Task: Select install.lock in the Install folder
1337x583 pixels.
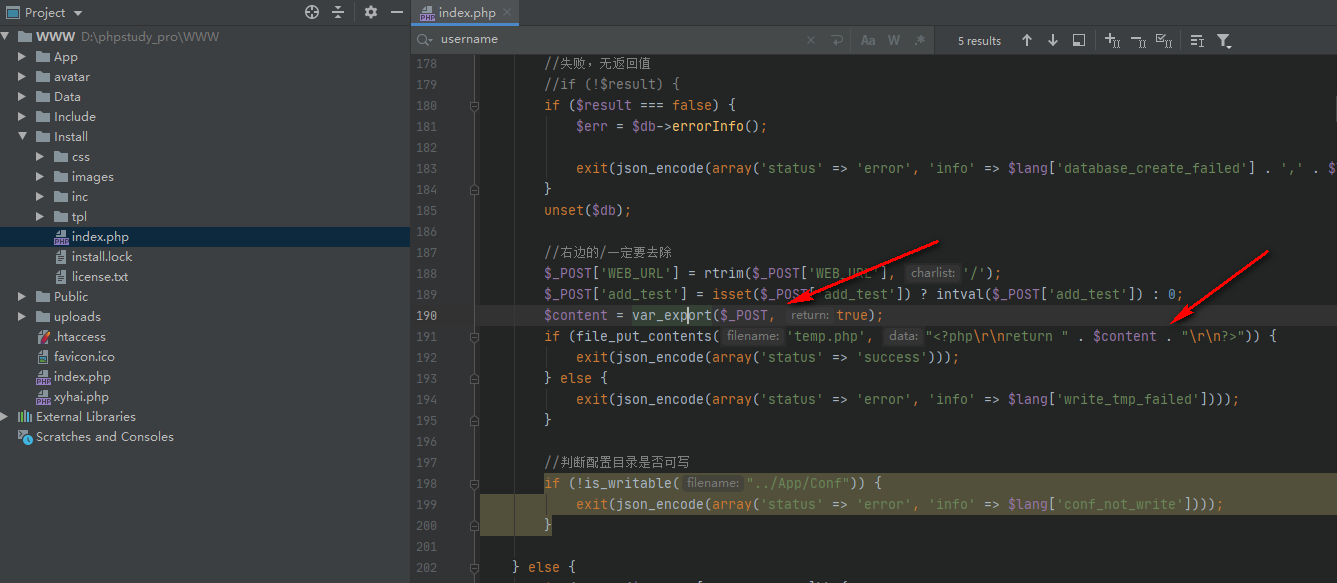Action: [x=102, y=257]
